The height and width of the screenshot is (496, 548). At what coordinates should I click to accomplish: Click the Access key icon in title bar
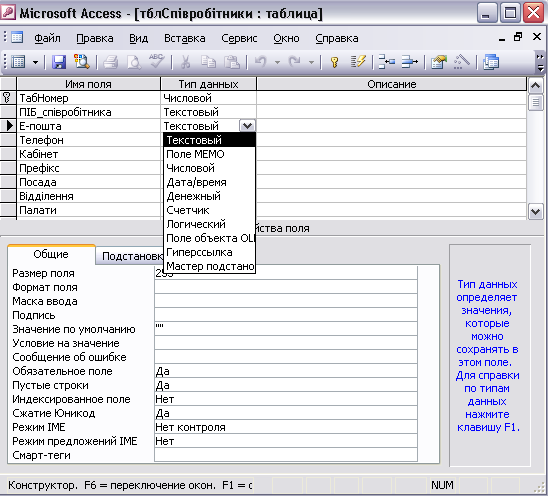(8, 13)
